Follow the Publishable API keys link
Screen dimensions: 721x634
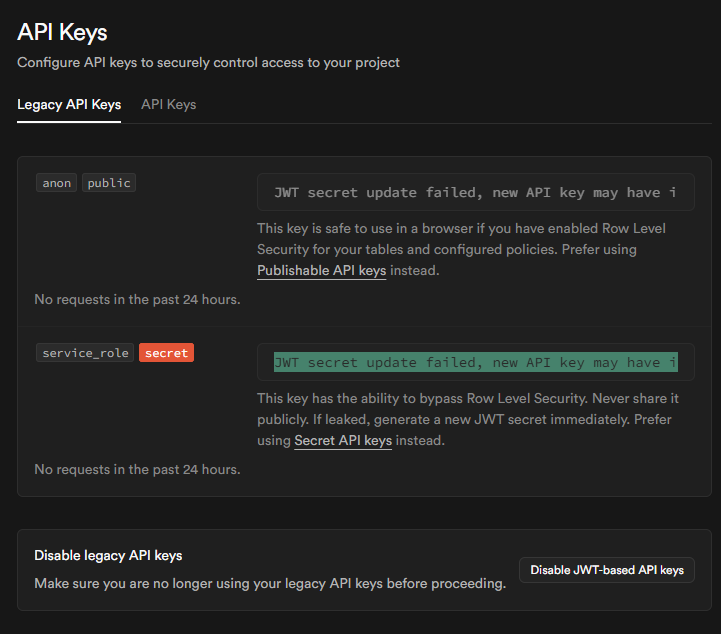pyautogui.click(x=321, y=271)
